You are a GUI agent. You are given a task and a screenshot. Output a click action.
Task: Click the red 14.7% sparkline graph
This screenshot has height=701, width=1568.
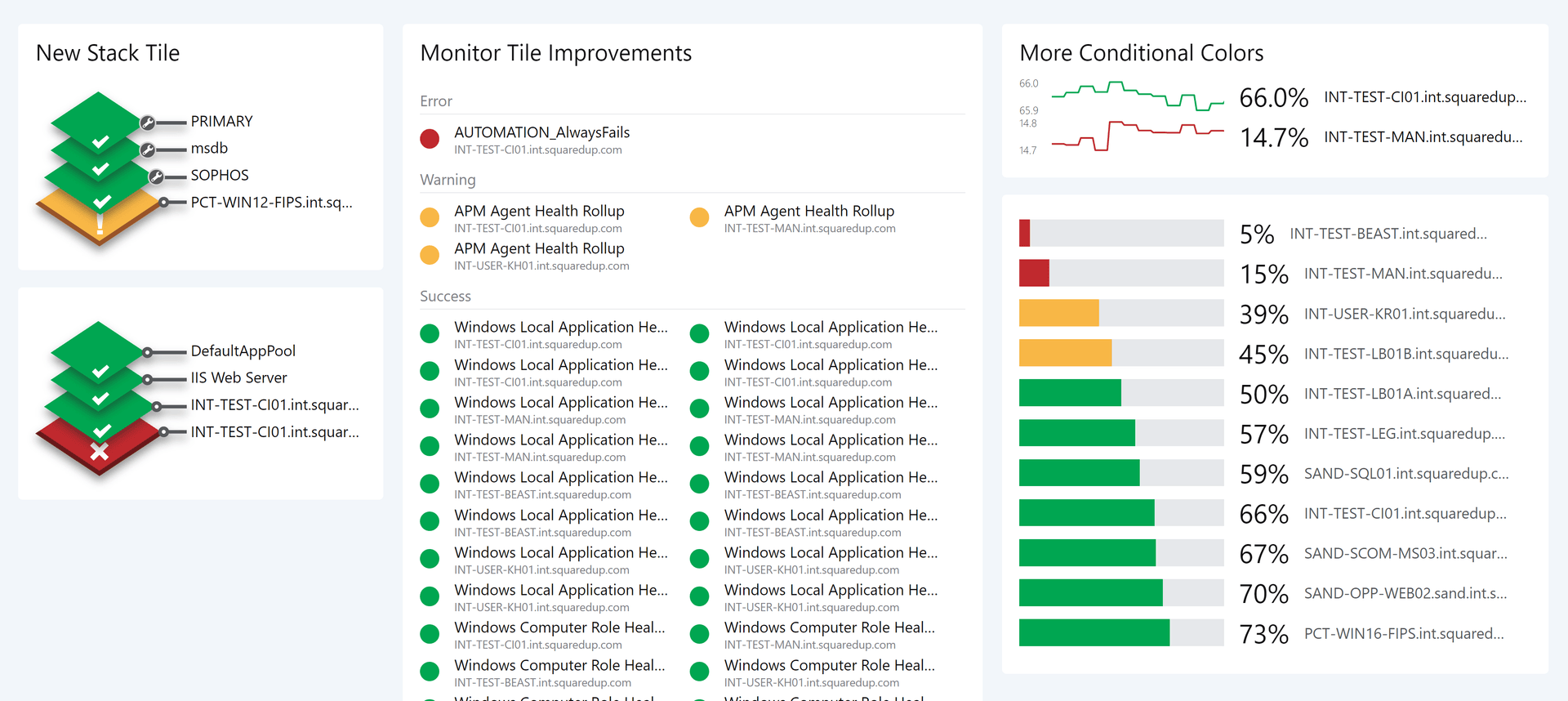[x=1137, y=136]
